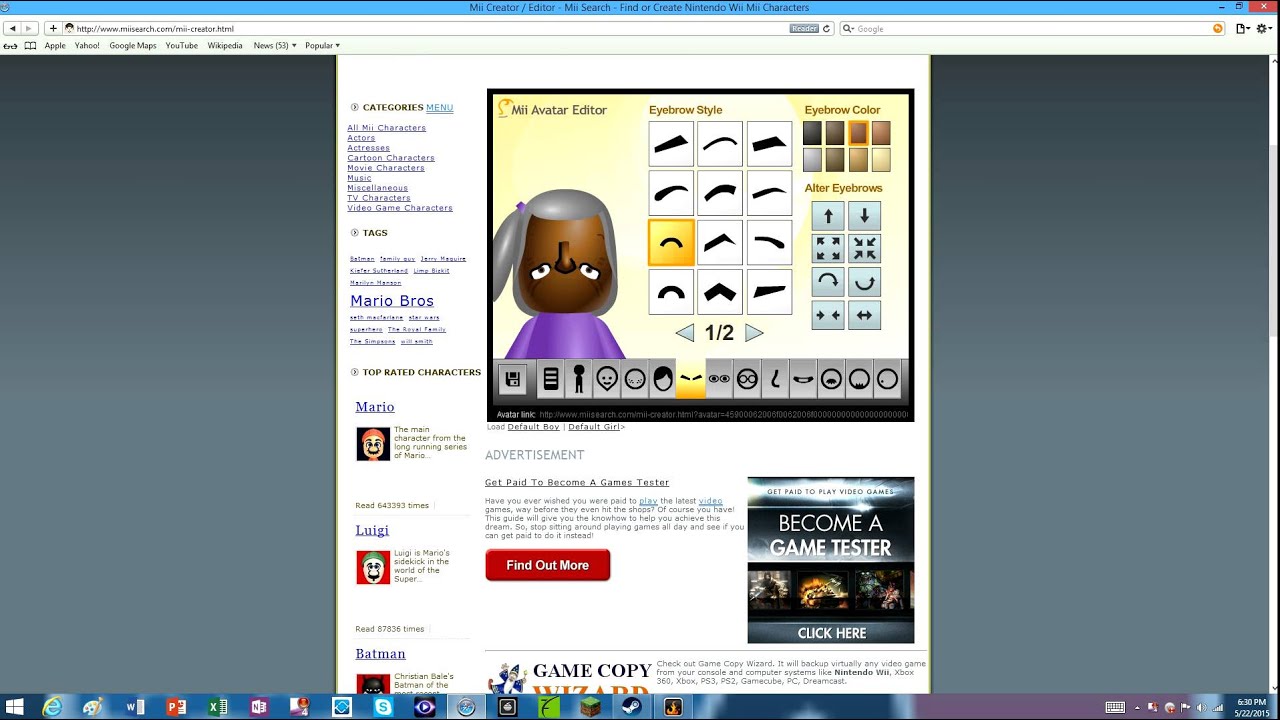The image size is (1280, 720).
Task: Open the nose tab
Action: point(775,379)
